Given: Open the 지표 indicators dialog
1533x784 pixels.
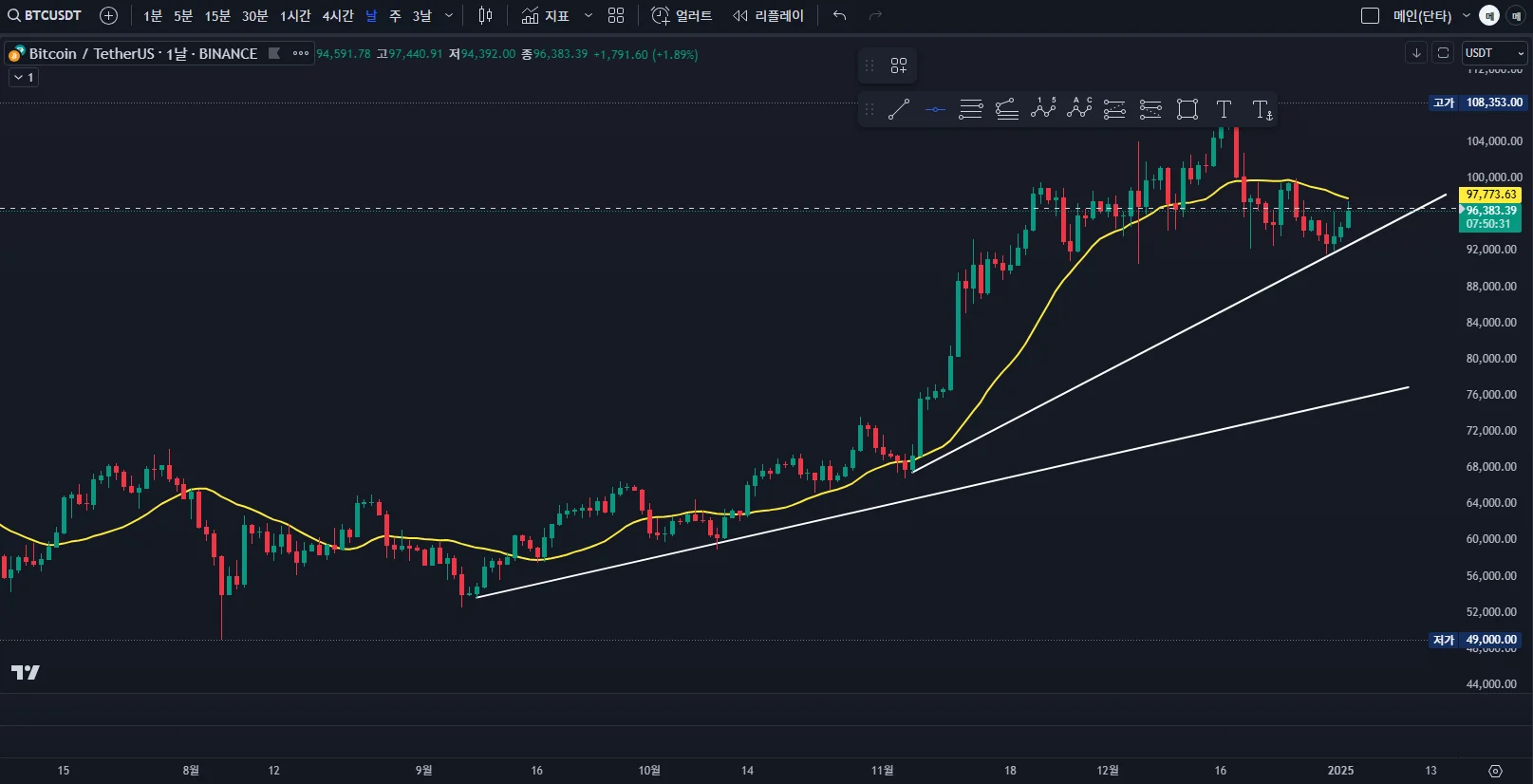Looking at the screenshot, I should 546,16.
